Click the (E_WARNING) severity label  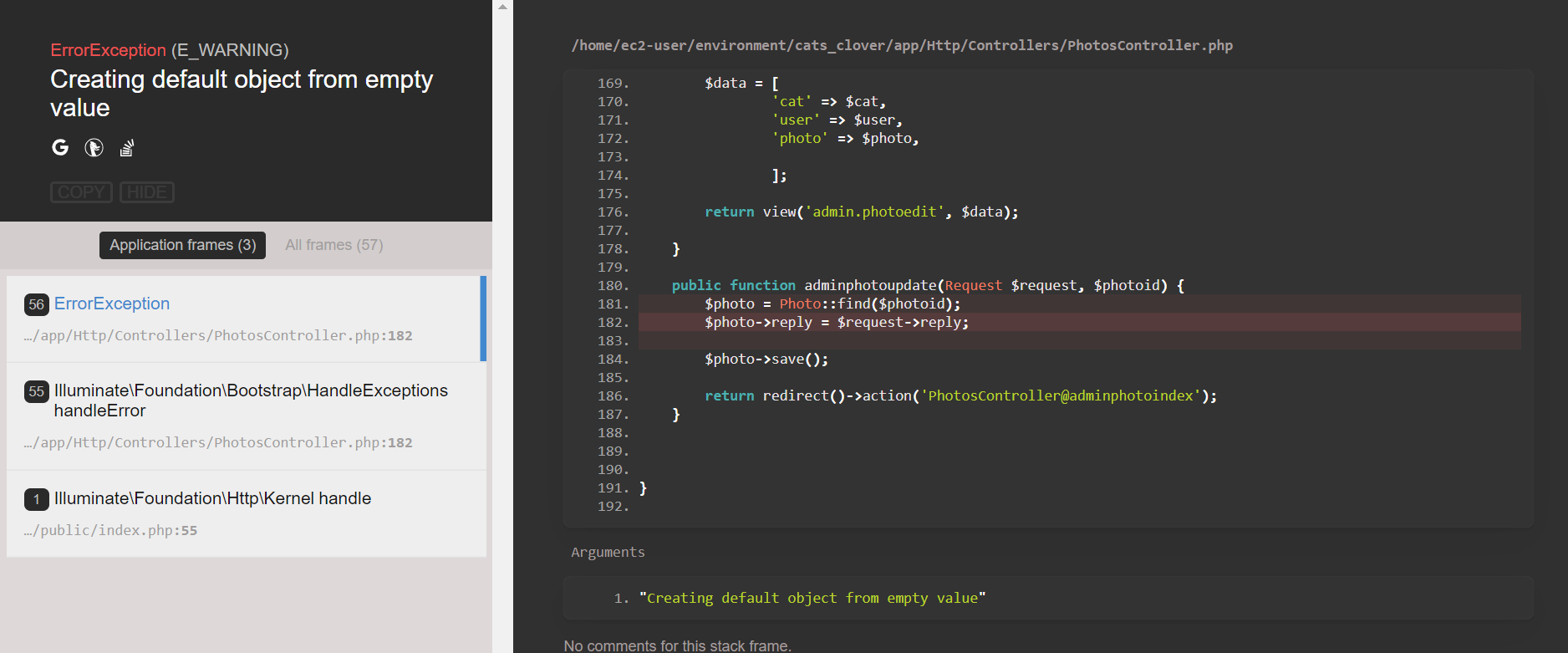click(x=230, y=50)
